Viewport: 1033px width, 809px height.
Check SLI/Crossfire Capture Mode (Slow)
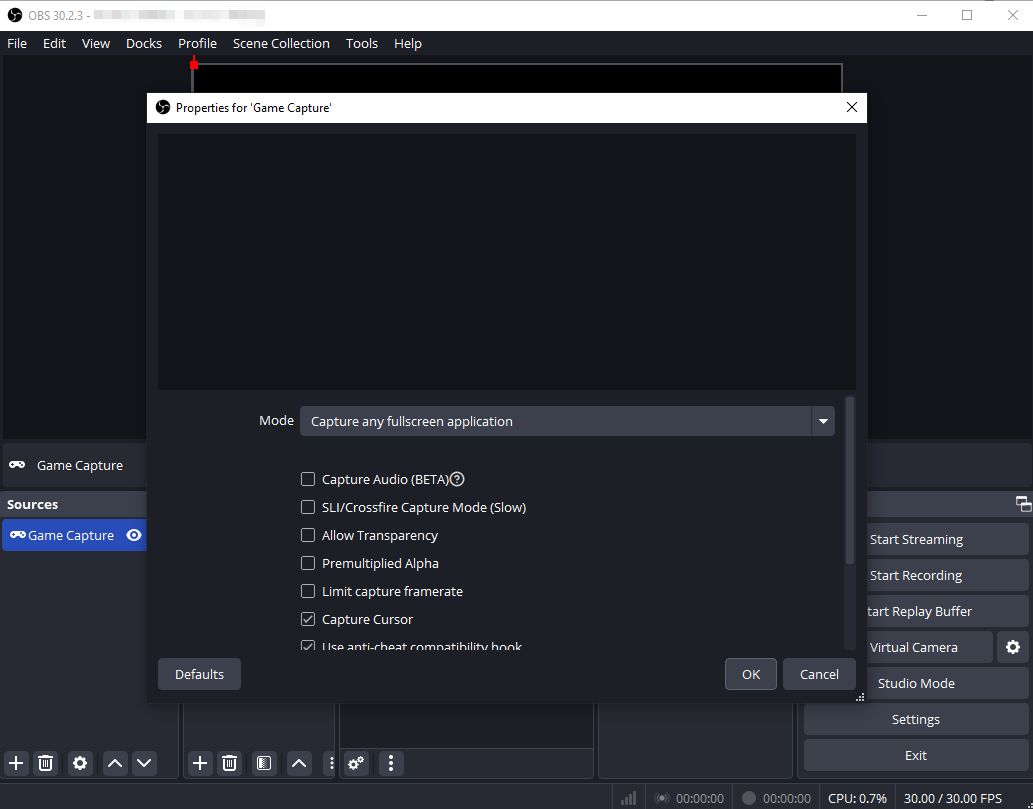(308, 507)
